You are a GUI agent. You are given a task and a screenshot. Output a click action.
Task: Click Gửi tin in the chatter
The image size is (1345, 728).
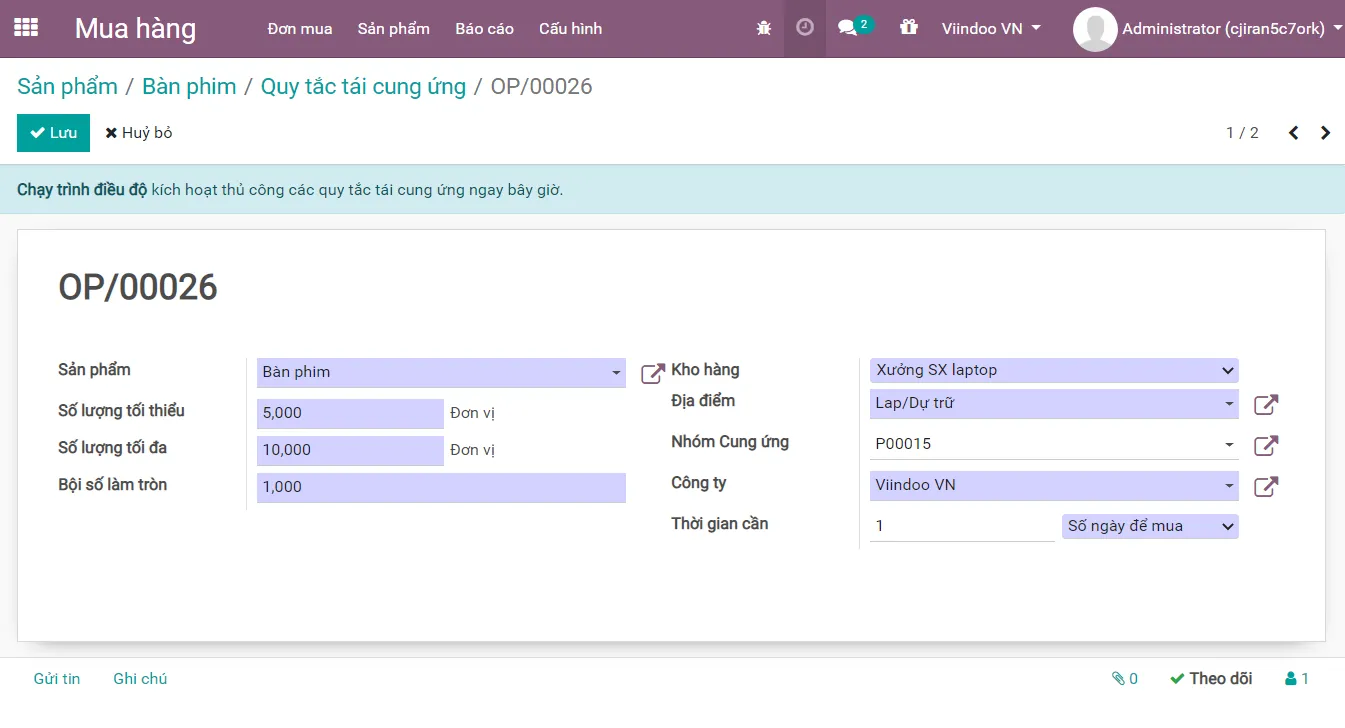(57, 678)
